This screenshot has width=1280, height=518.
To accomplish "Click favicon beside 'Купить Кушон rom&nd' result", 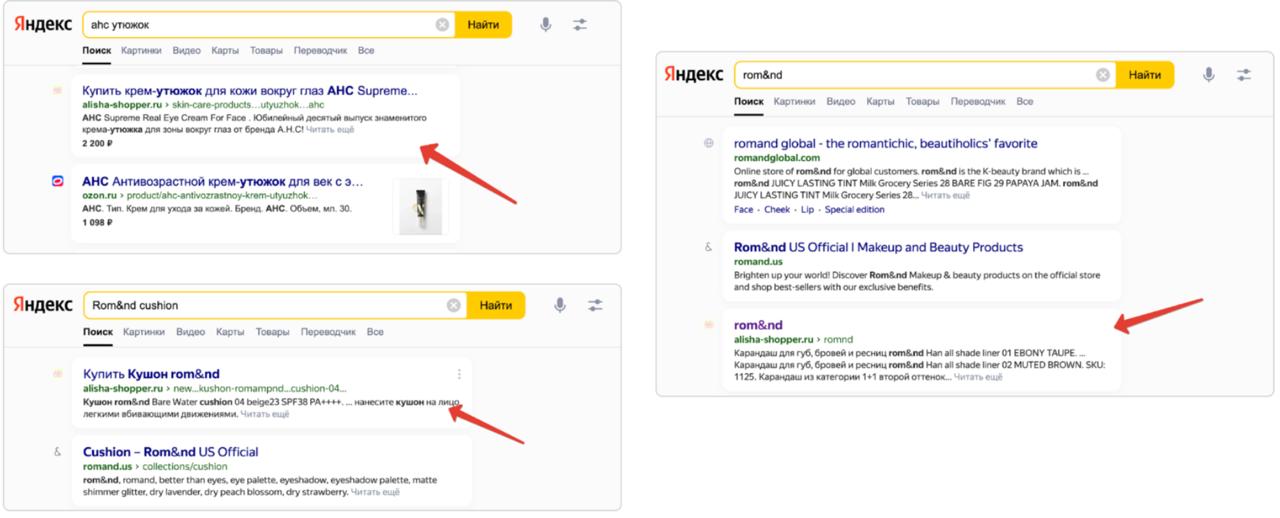I will [57, 374].
